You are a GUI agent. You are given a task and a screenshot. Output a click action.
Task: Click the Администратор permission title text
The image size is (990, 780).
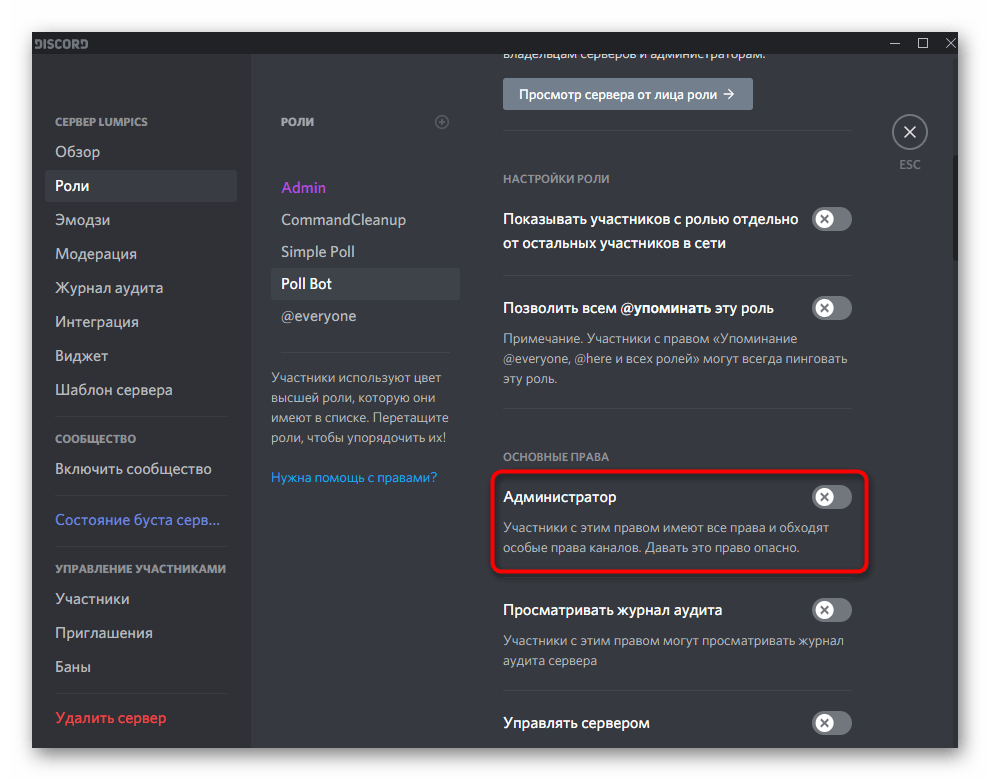[559, 498]
